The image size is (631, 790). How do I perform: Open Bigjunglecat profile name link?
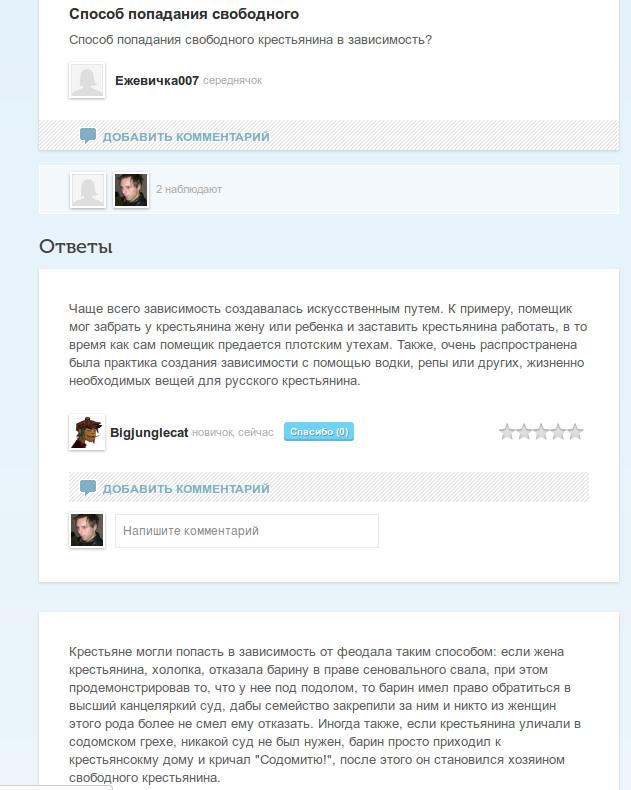(x=149, y=433)
